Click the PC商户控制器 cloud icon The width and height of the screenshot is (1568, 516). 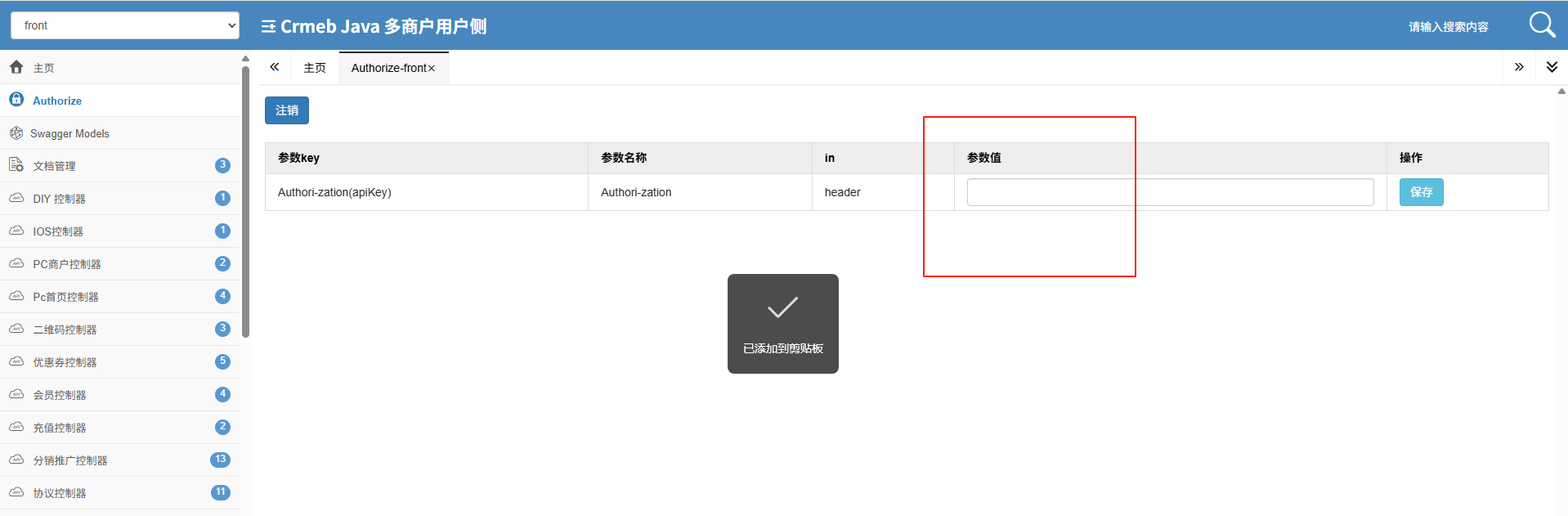click(x=16, y=263)
